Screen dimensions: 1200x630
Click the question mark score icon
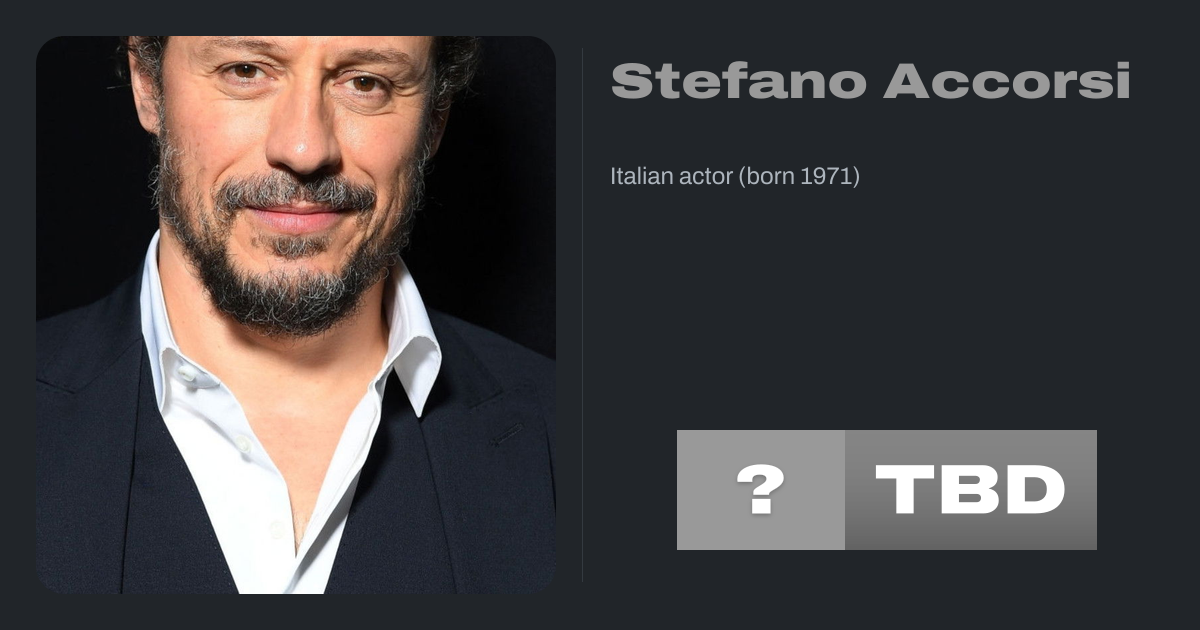(x=760, y=490)
